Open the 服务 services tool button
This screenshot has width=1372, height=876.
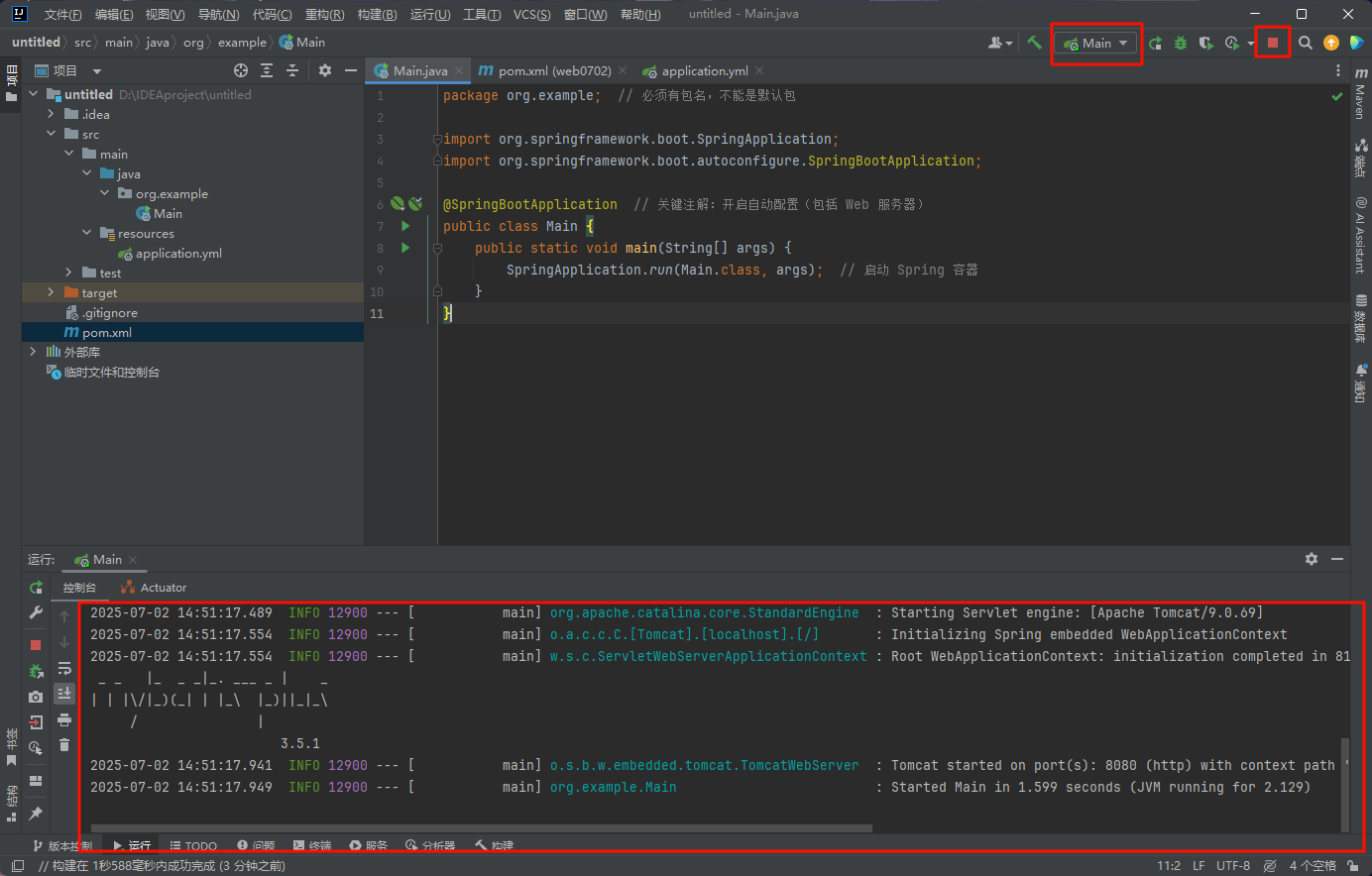[368, 845]
